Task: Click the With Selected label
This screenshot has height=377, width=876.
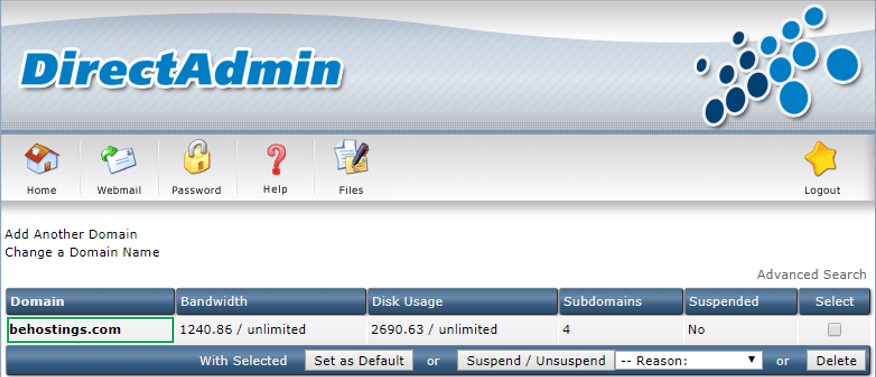Action: click(244, 361)
